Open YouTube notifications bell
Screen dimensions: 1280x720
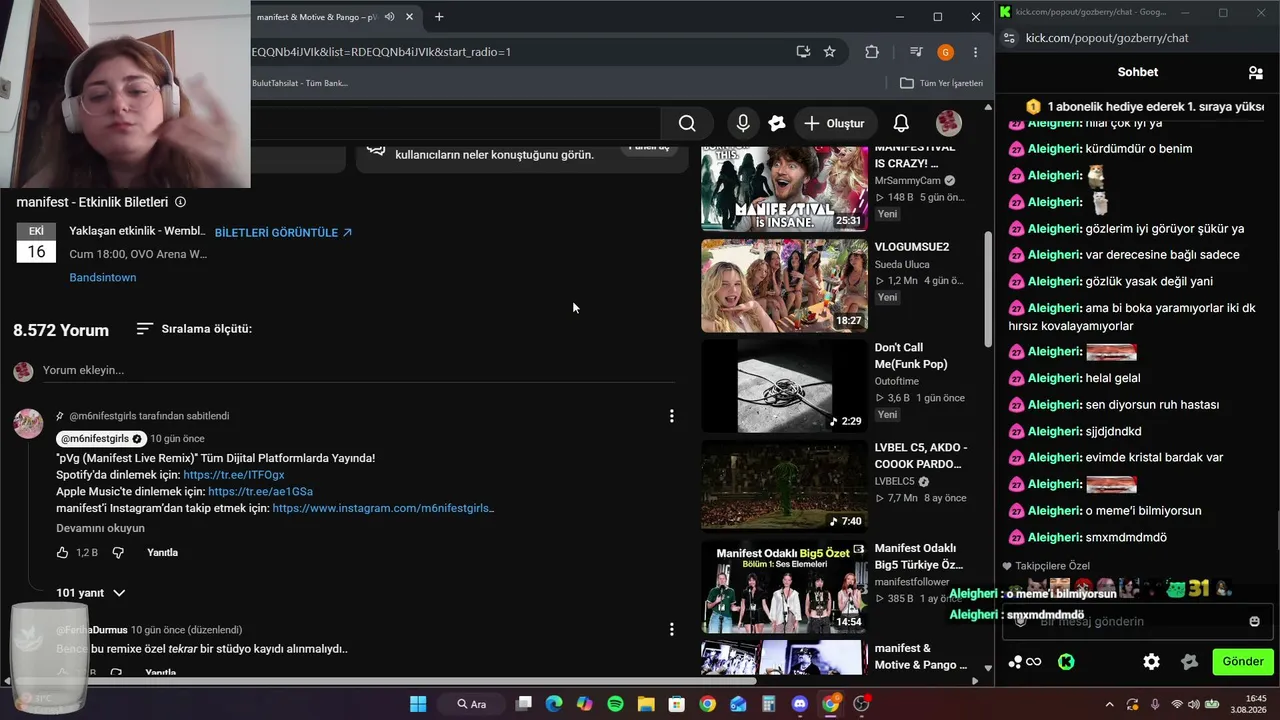click(x=901, y=123)
